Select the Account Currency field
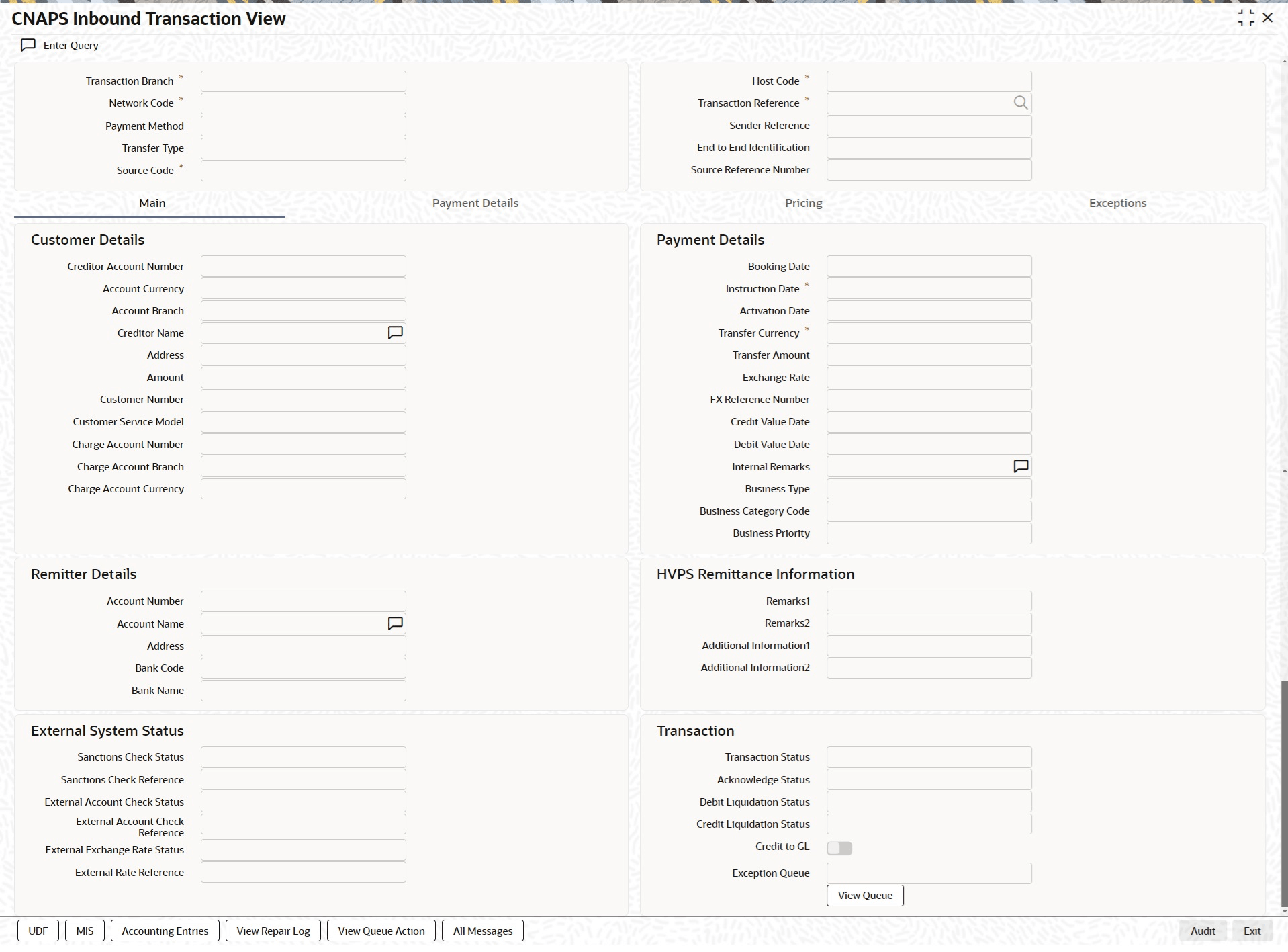The image size is (1288, 952). pos(304,288)
